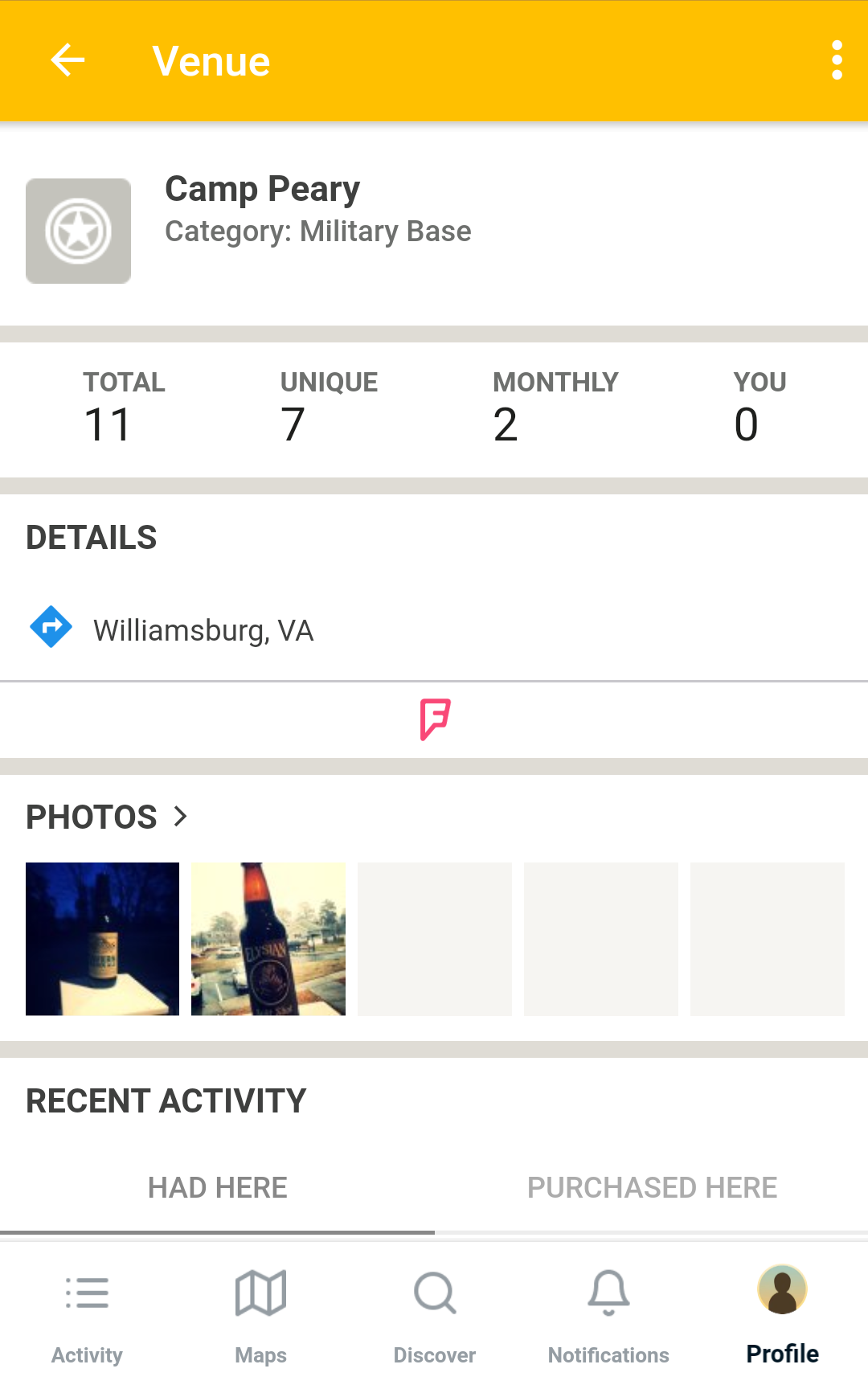
Task: Expand Photos section via chevron
Action: pyautogui.click(x=181, y=817)
